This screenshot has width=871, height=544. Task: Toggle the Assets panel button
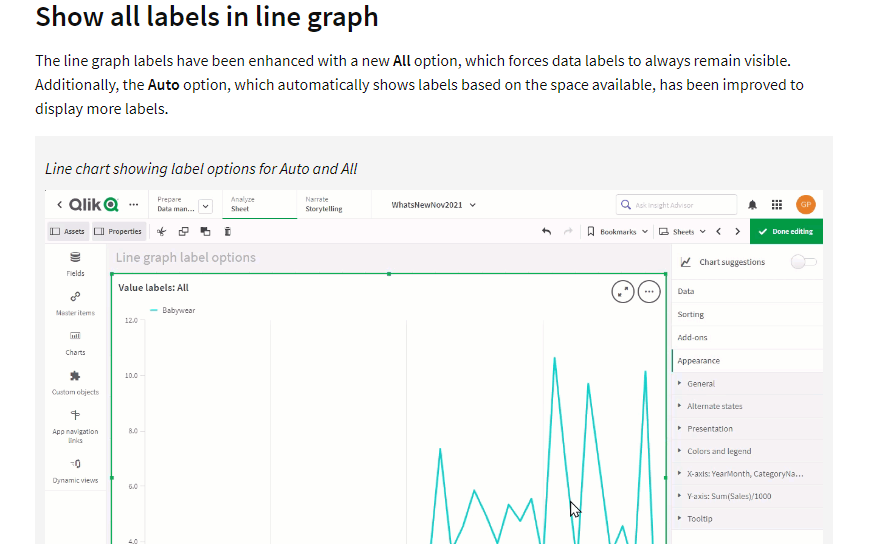(67, 232)
